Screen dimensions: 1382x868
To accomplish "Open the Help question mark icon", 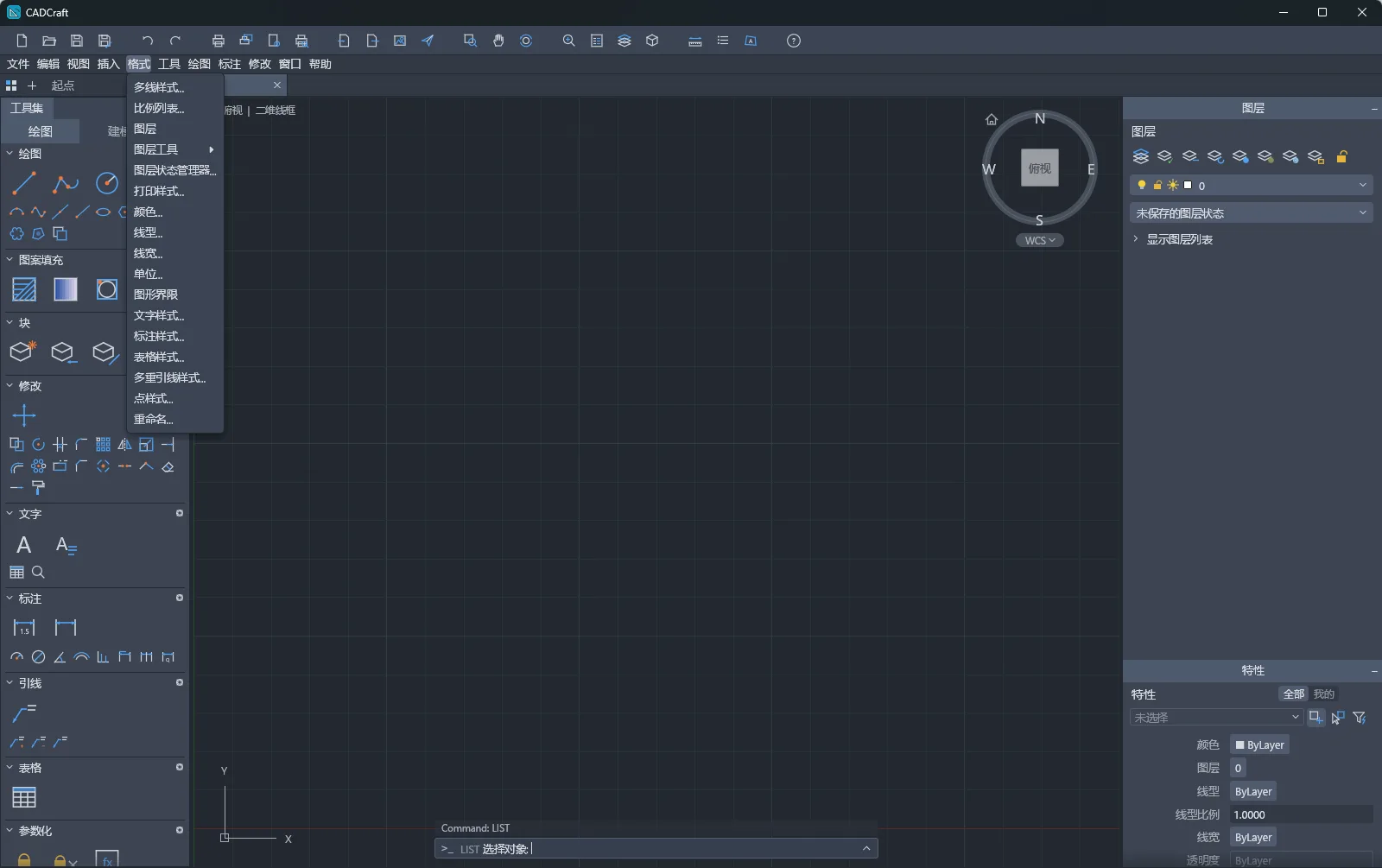I will [x=794, y=41].
